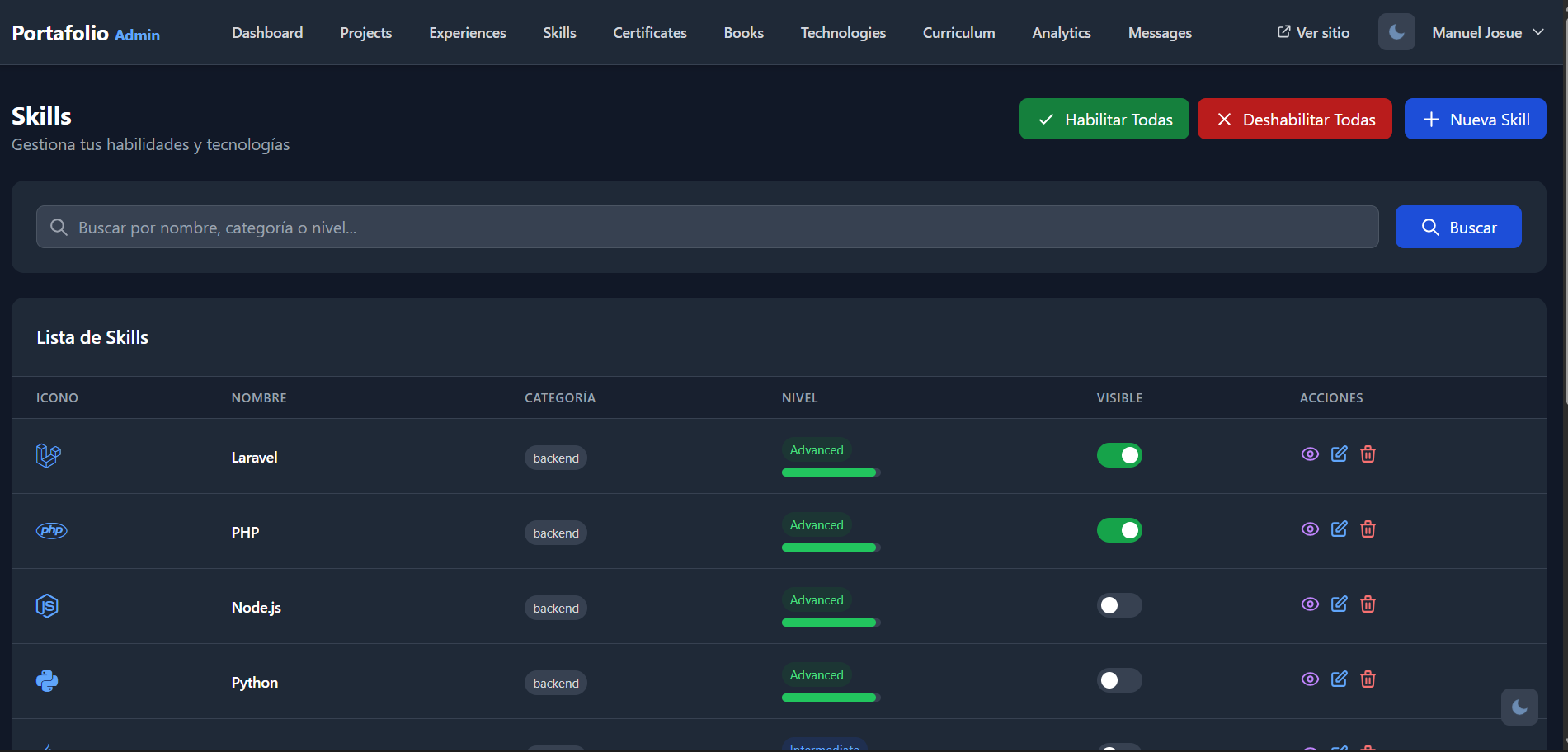Edit the Laravel skill
The height and width of the screenshot is (752, 1568).
click(1339, 454)
